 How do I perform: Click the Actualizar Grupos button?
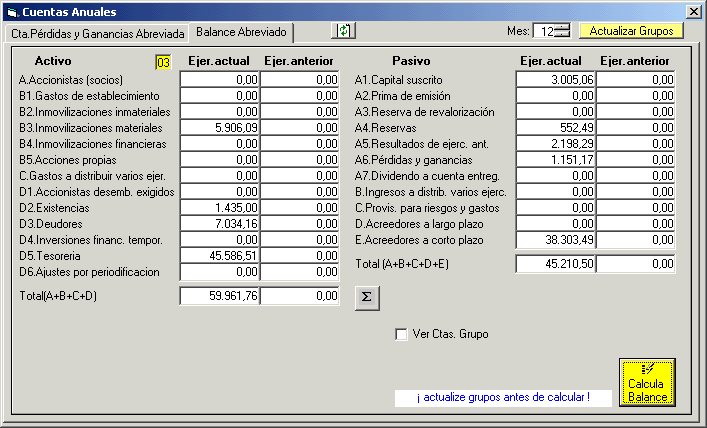coord(631,31)
